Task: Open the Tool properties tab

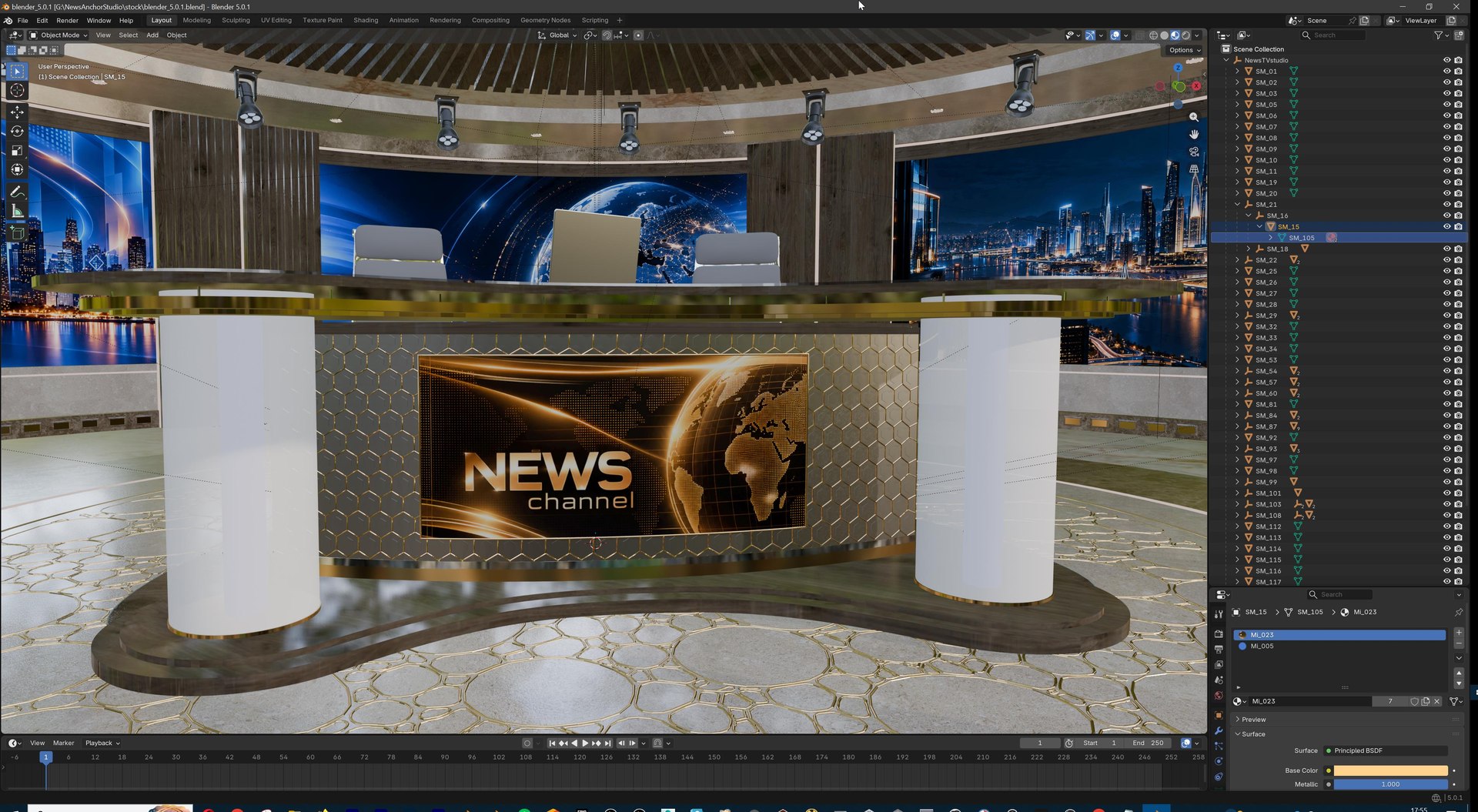Action: [1219, 614]
